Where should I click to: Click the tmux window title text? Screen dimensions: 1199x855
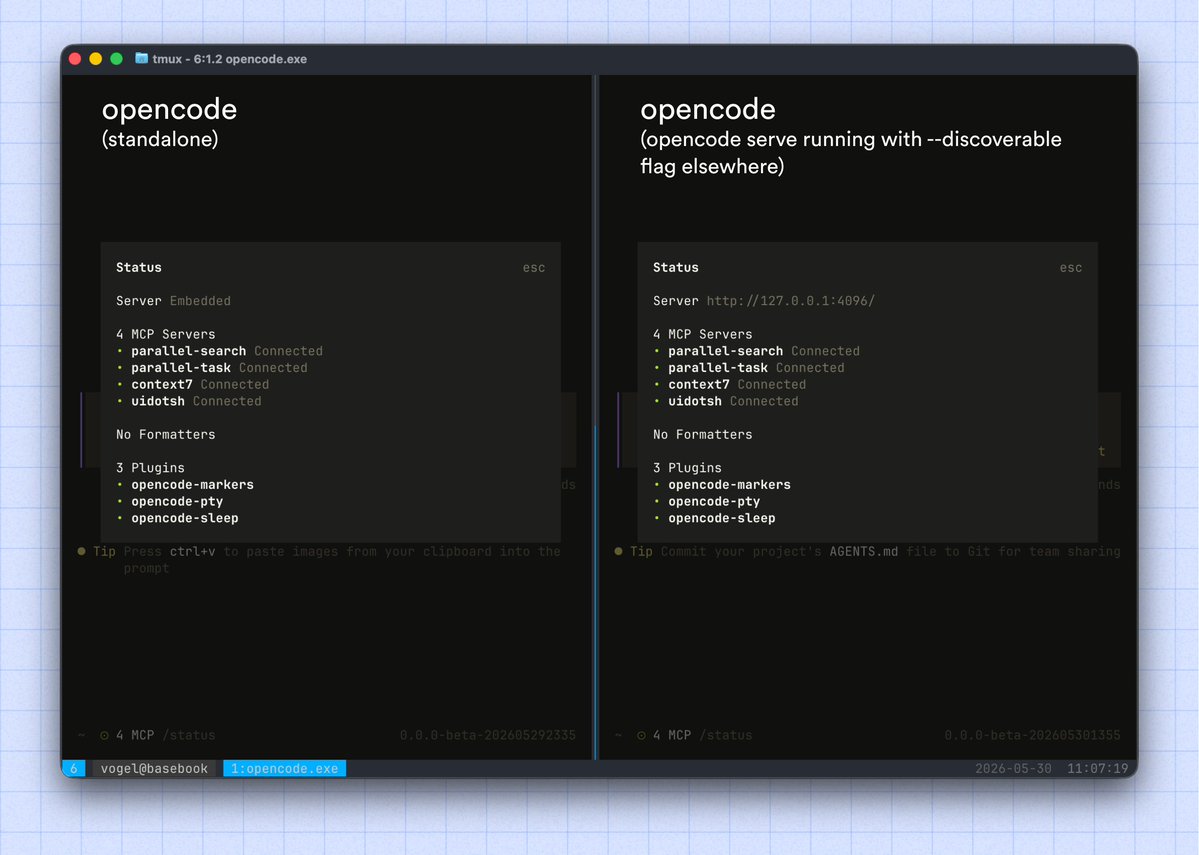pyautogui.click(x=229, y=59)
